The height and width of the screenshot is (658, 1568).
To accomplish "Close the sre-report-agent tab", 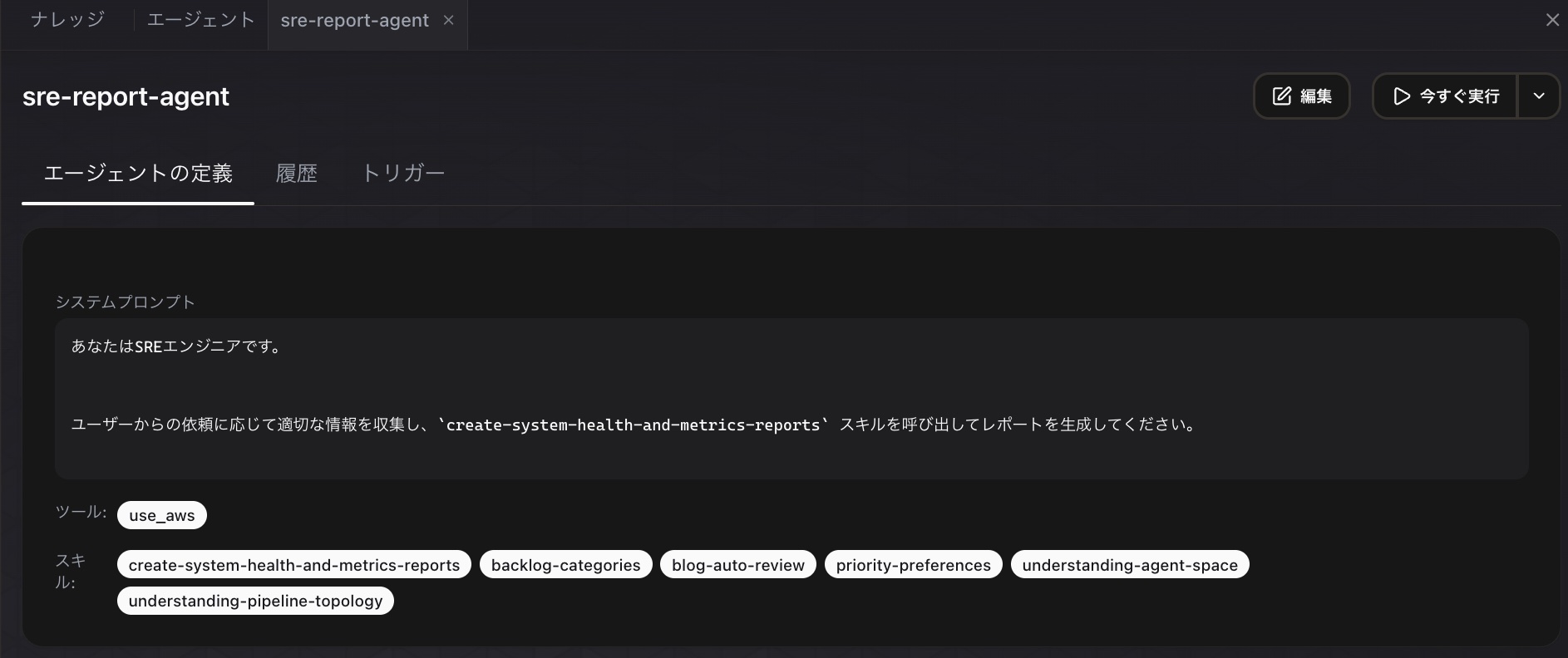I will [x=449, y=20].
